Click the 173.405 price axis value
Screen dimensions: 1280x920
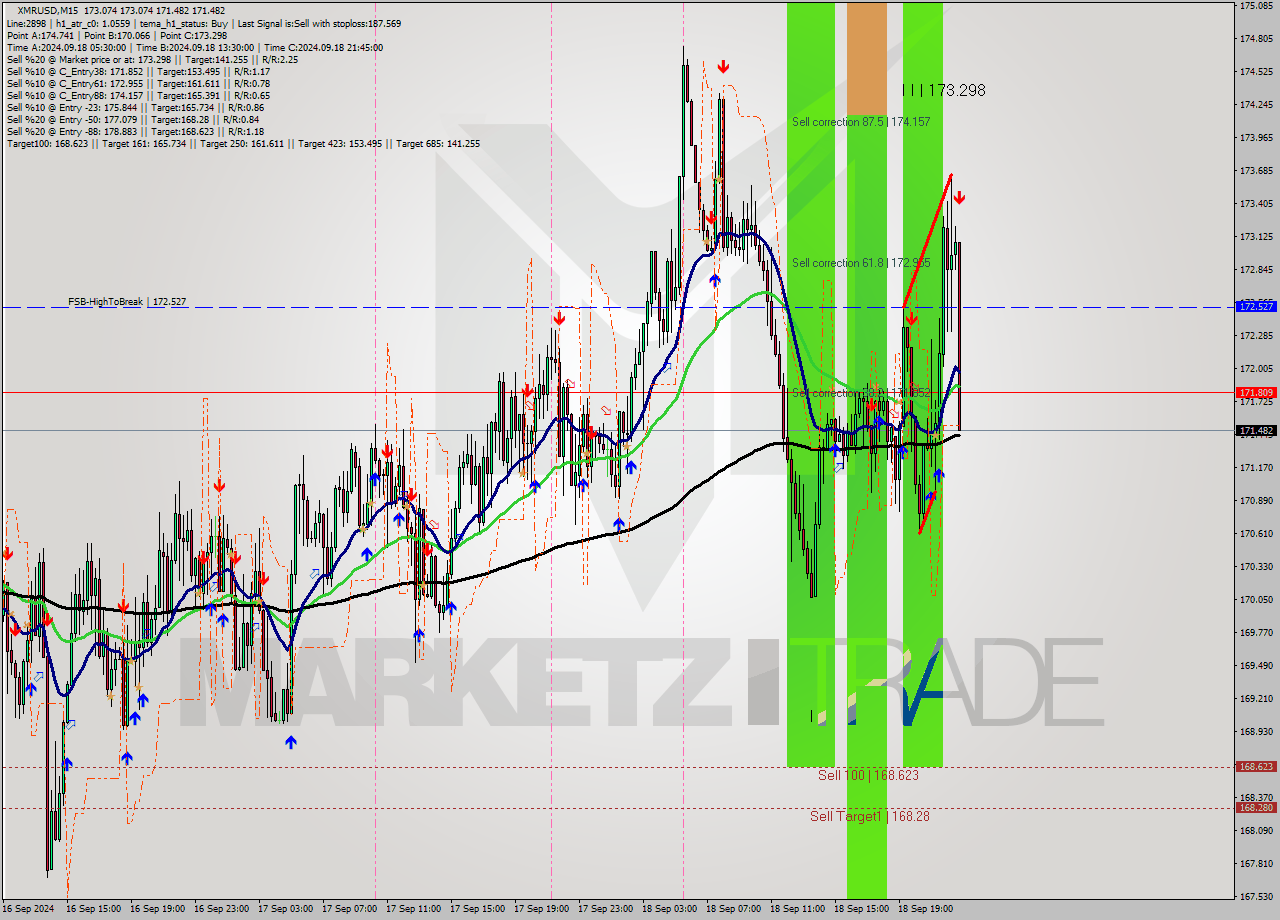1255,204
